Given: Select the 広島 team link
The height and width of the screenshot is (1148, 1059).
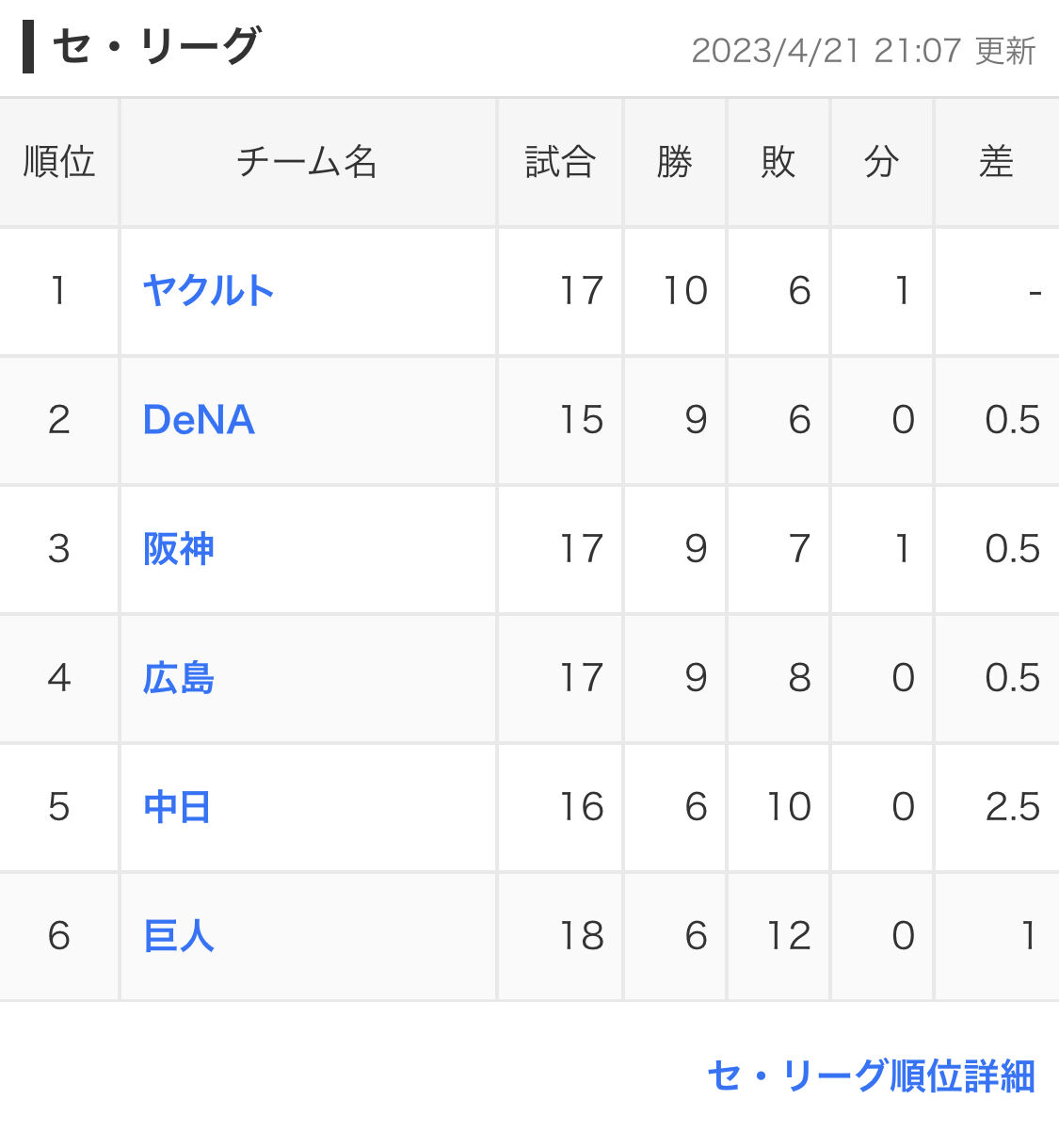Looking at the screenshot, I should [x=179, y=678].
